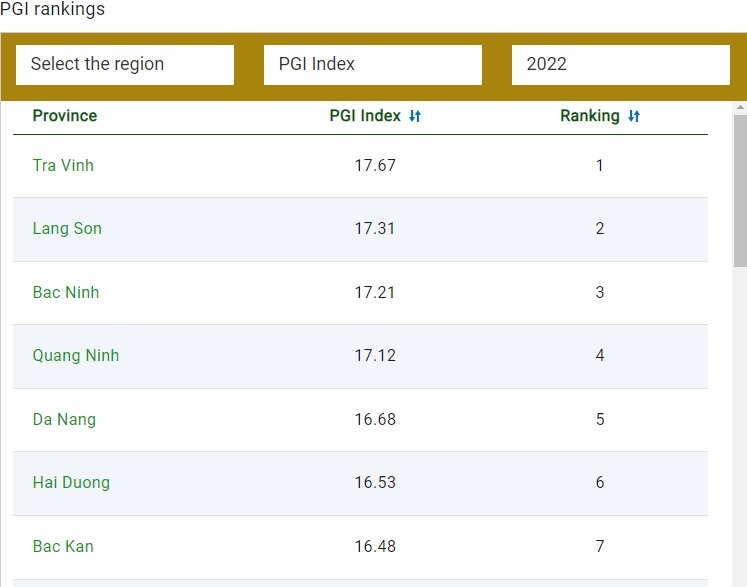Viewport: 747px width, 587px height.
Task: Select the 17.67 index value
Action: (375, 165)
